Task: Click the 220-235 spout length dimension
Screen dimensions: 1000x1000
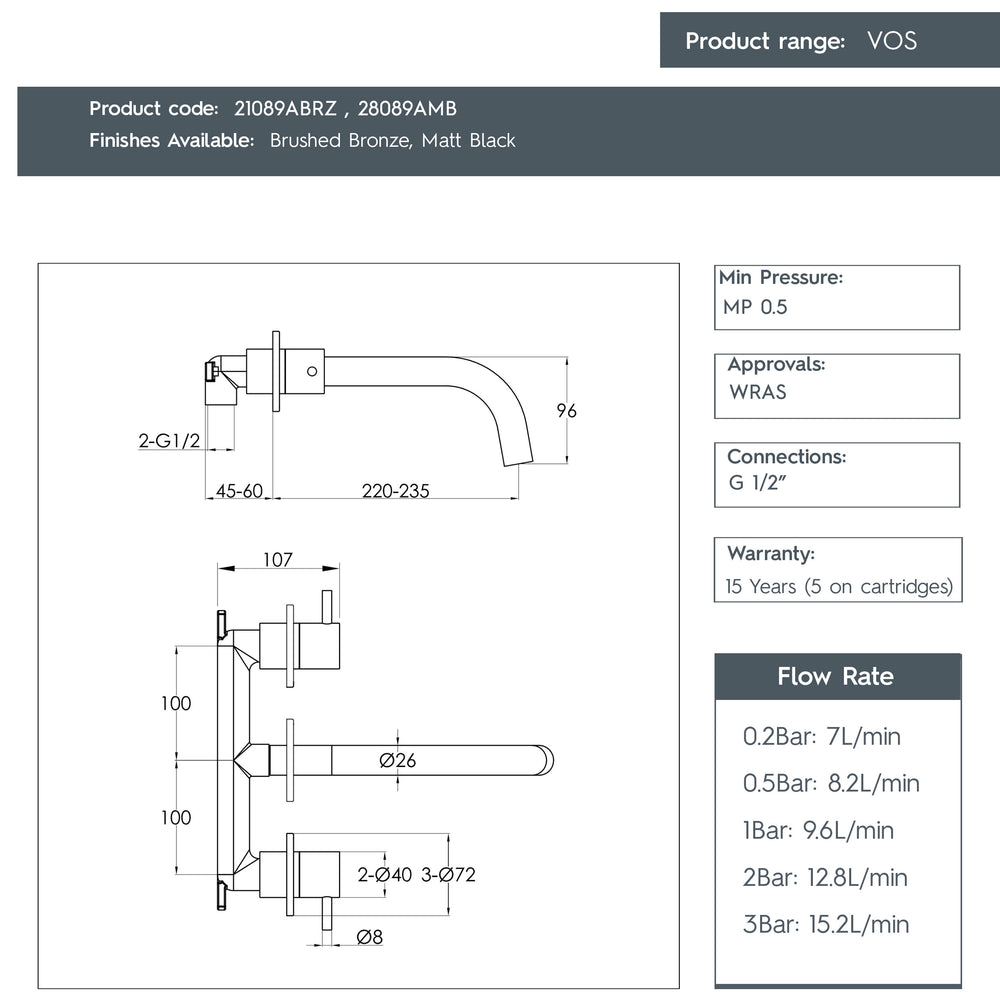Action: pyautogui.click(x=395, y=491)
